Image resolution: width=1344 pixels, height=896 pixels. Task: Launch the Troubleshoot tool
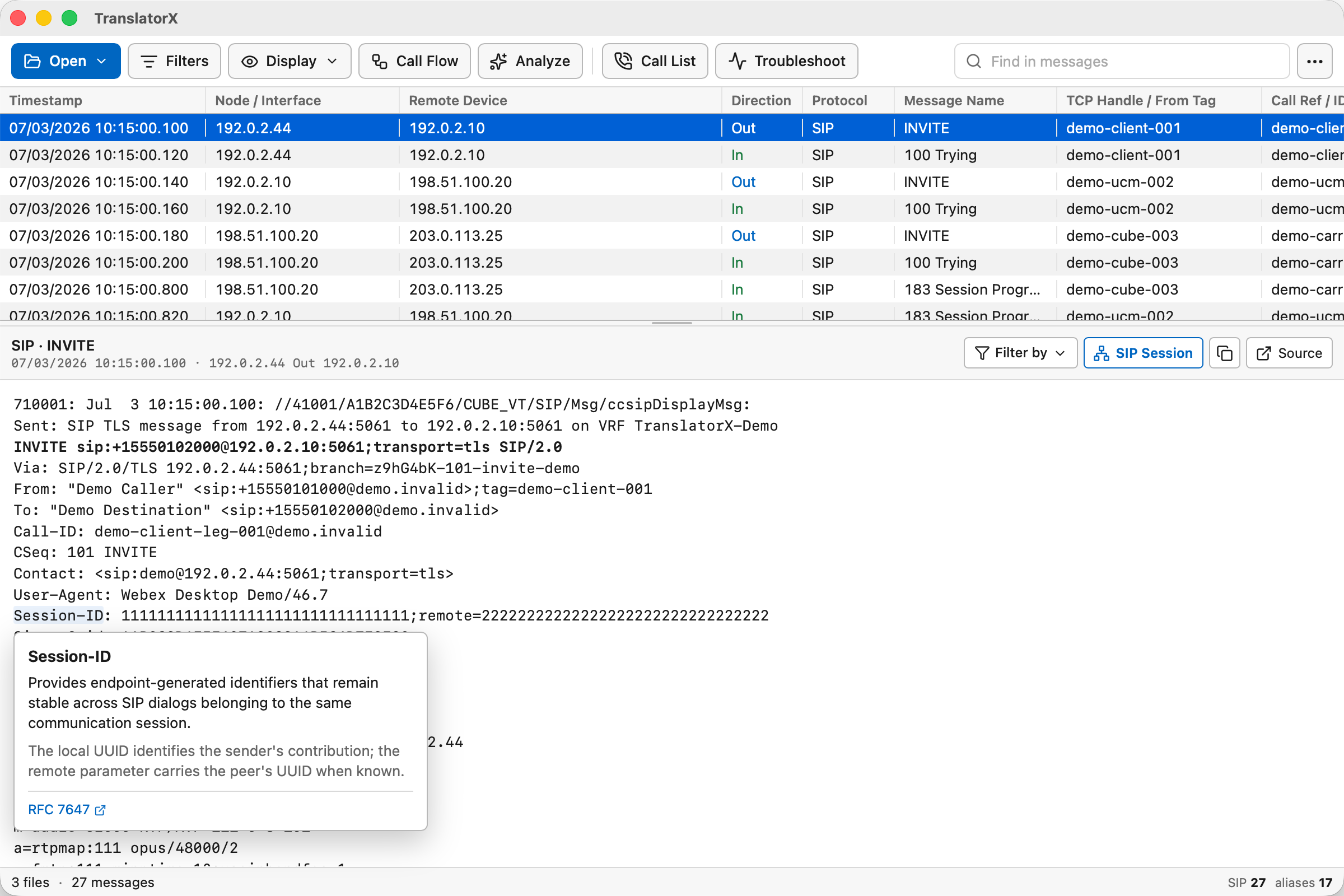coord(786,61)
